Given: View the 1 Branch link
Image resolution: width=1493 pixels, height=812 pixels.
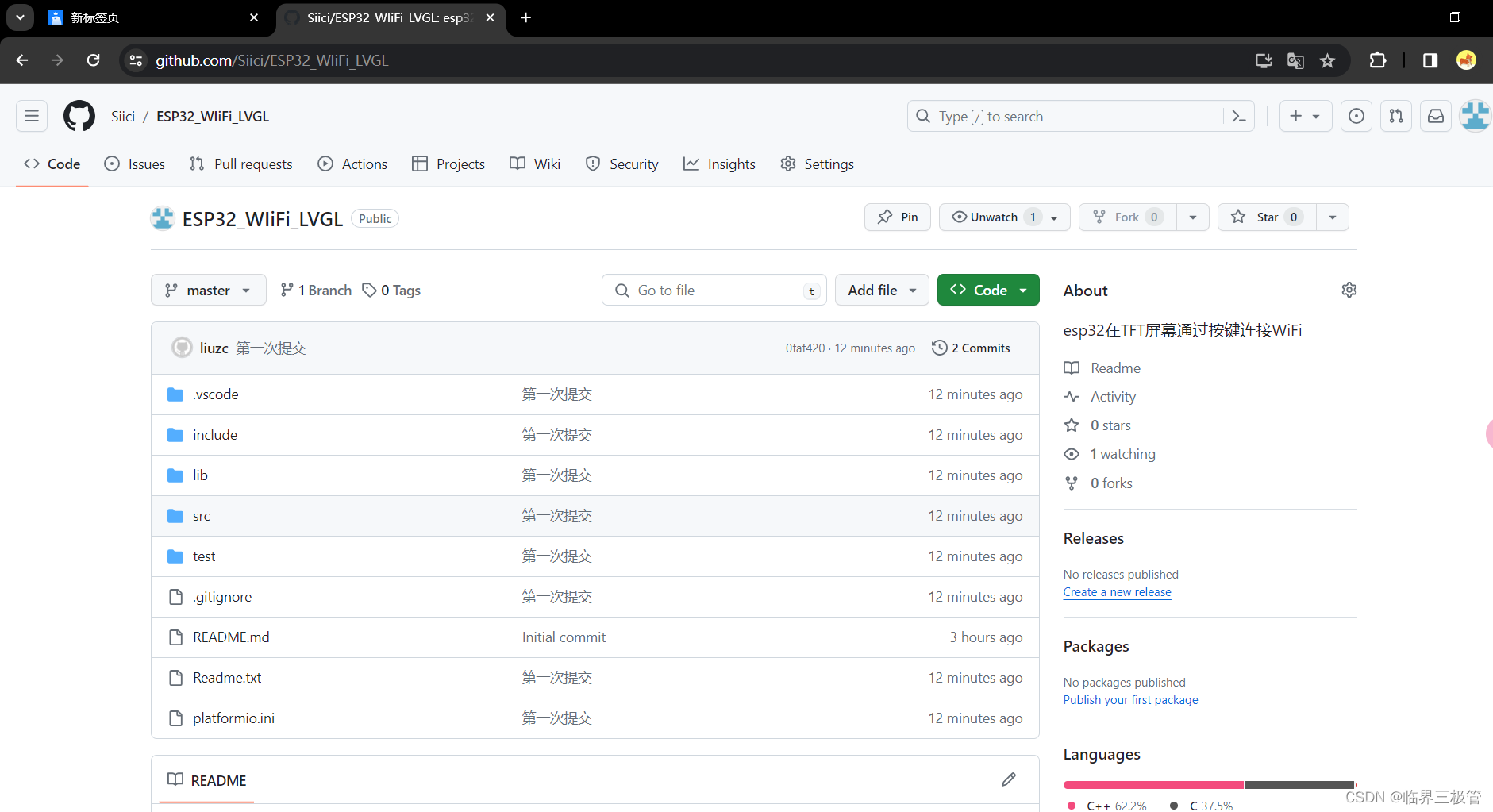Looking at the screenshot, I should point(316,290).
